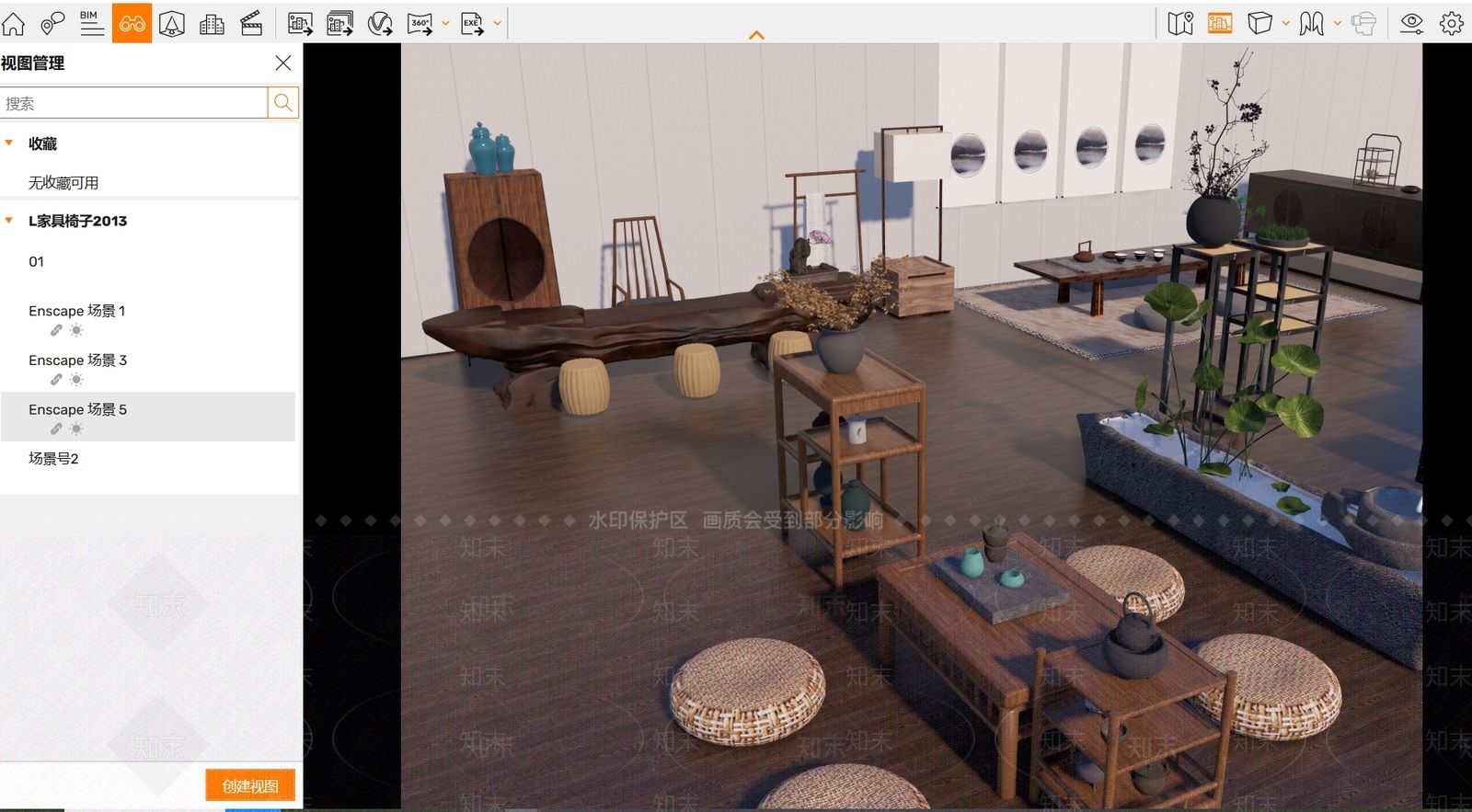Viewport: 1472px width, 812px height.
Task: Click the sun icon under Enscape 场景 3
Action: point(76,380)
